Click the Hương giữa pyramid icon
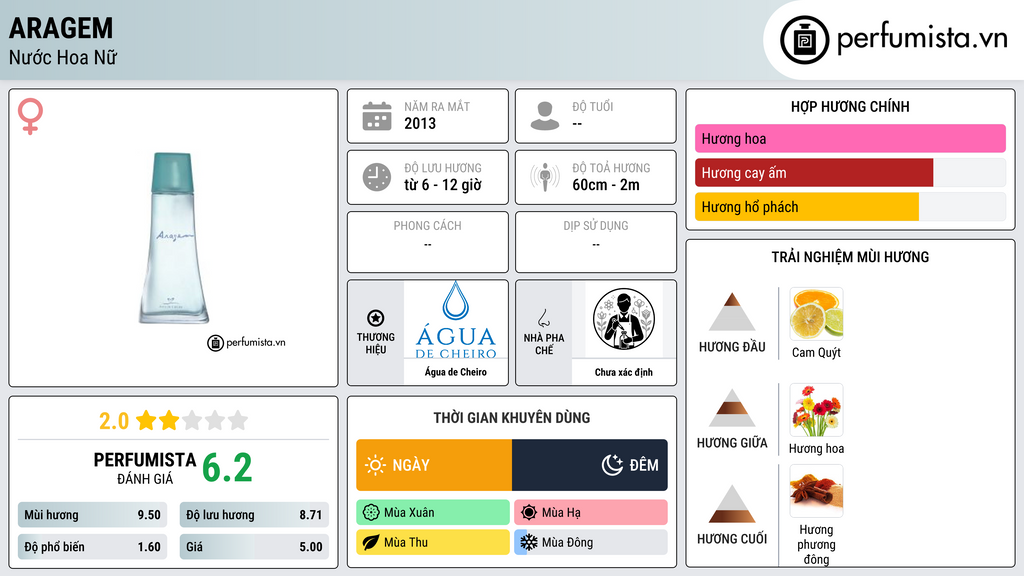The width and height of the screenshot is (1024, 576). pyautogui.click(x=732, y=408)
